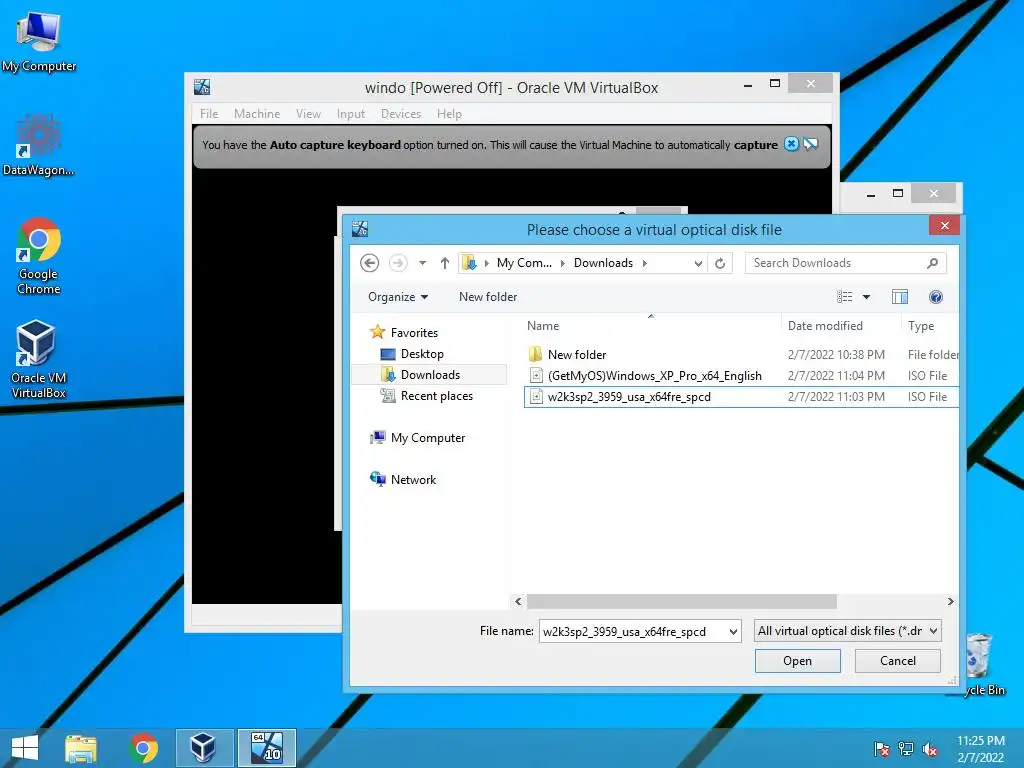Open the view options dropdown arrow
The height and width of the screenshot is (768, 1024).
coord(867,297)
